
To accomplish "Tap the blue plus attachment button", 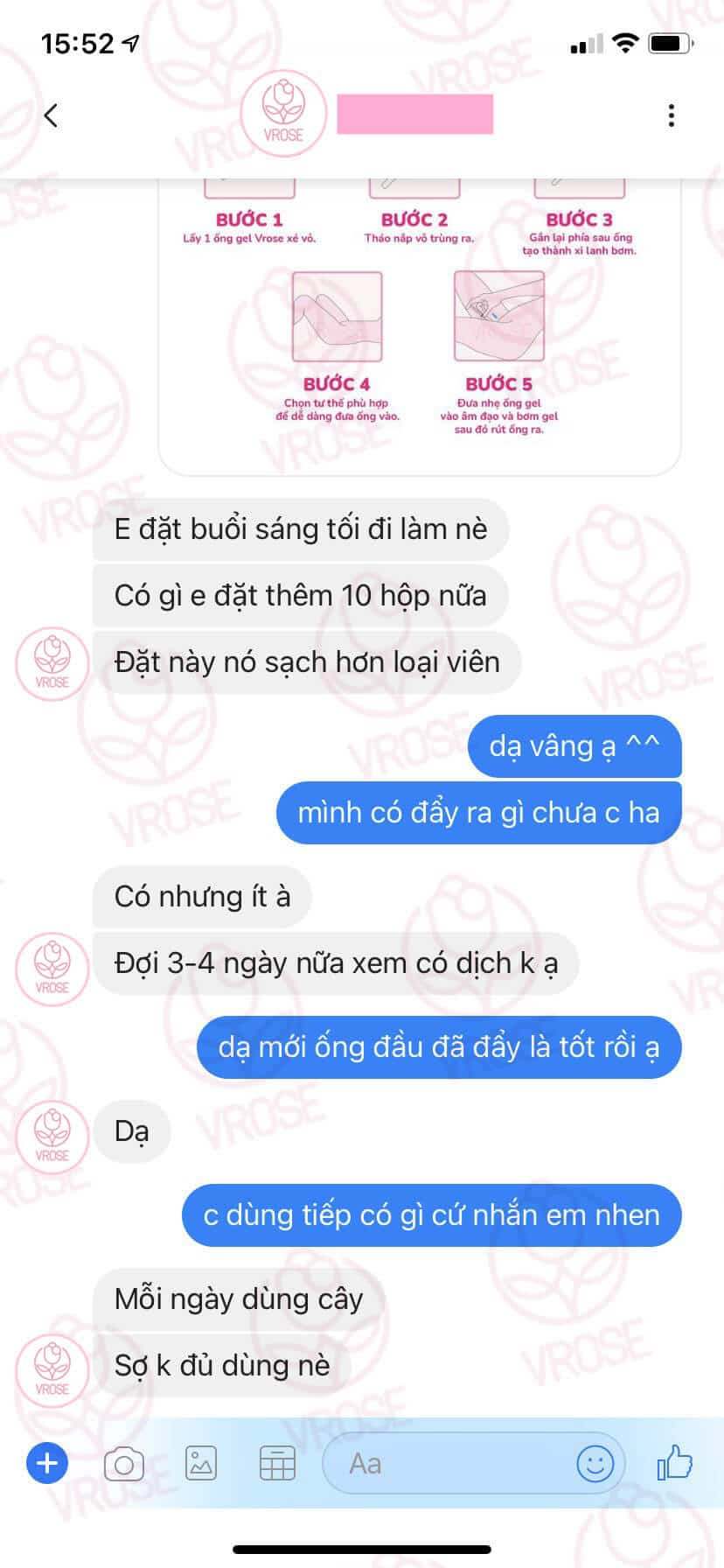I will (x=47, y=1463).
